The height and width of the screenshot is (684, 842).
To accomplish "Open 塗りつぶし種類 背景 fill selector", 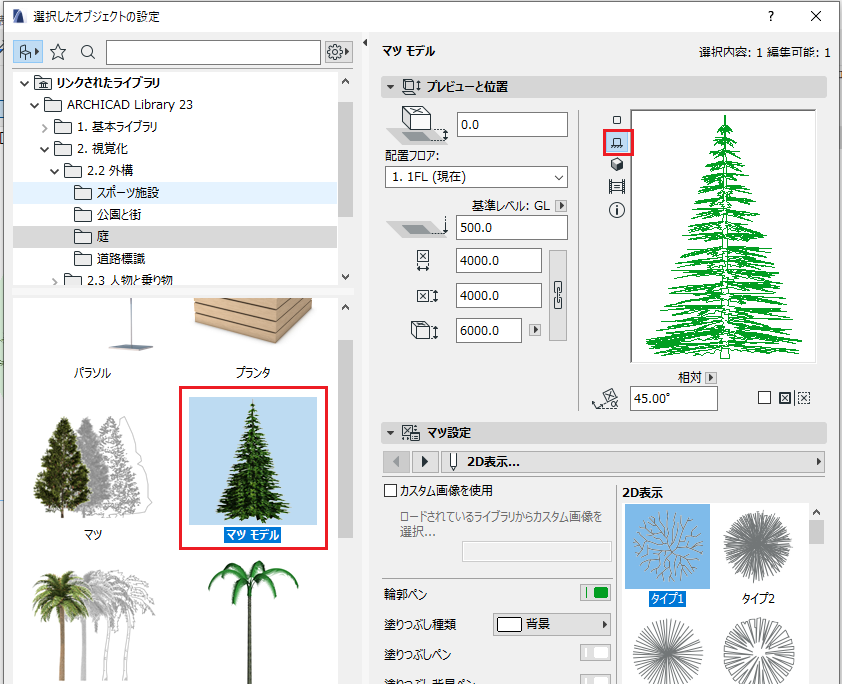I will coord(552,624).
